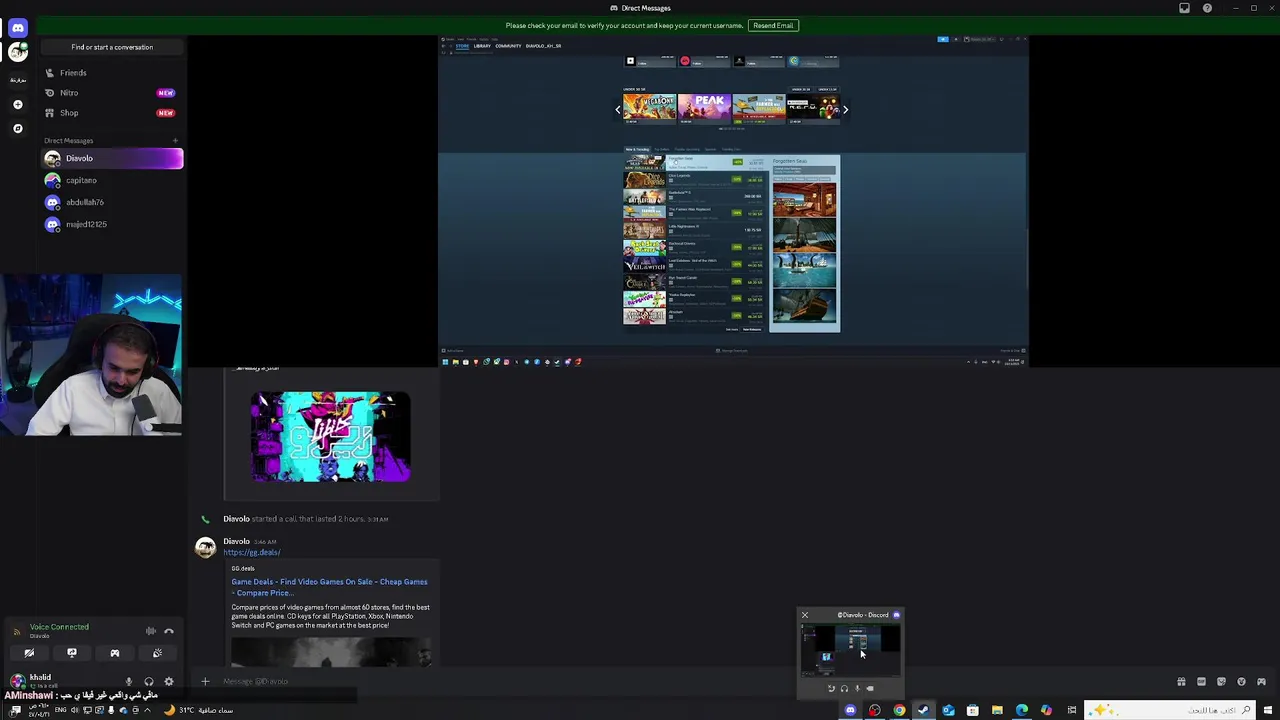1280x720 pixels.
Task: Toggle screen share in voice panel
Action: click(x=72, y=653)
